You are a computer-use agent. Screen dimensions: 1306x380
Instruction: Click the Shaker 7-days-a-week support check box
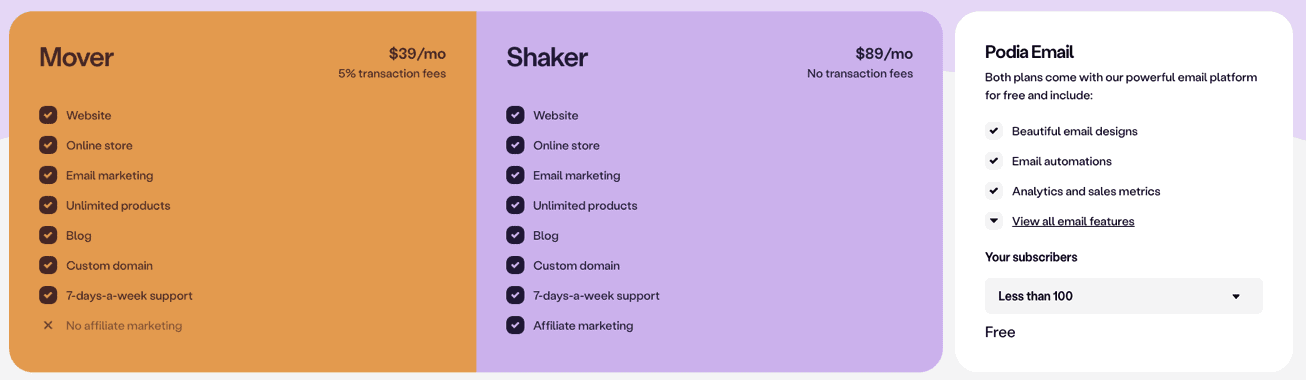point(515,295)
